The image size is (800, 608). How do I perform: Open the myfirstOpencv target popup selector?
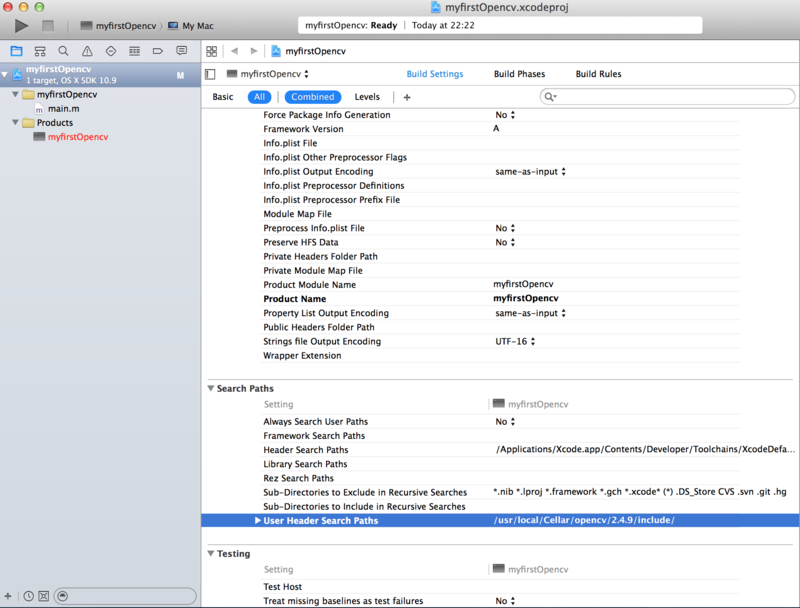pyautogui.click(x=267, y=74)
